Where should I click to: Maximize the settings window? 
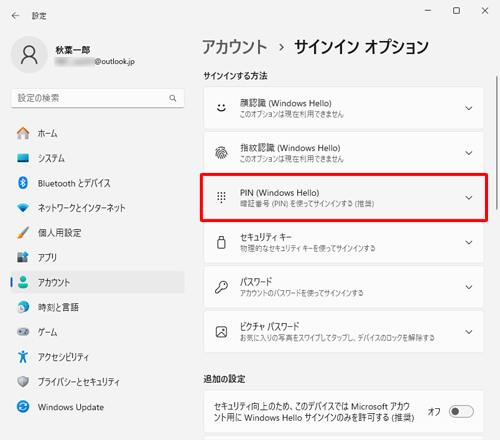pyautogui.click(x=456, y=11)
